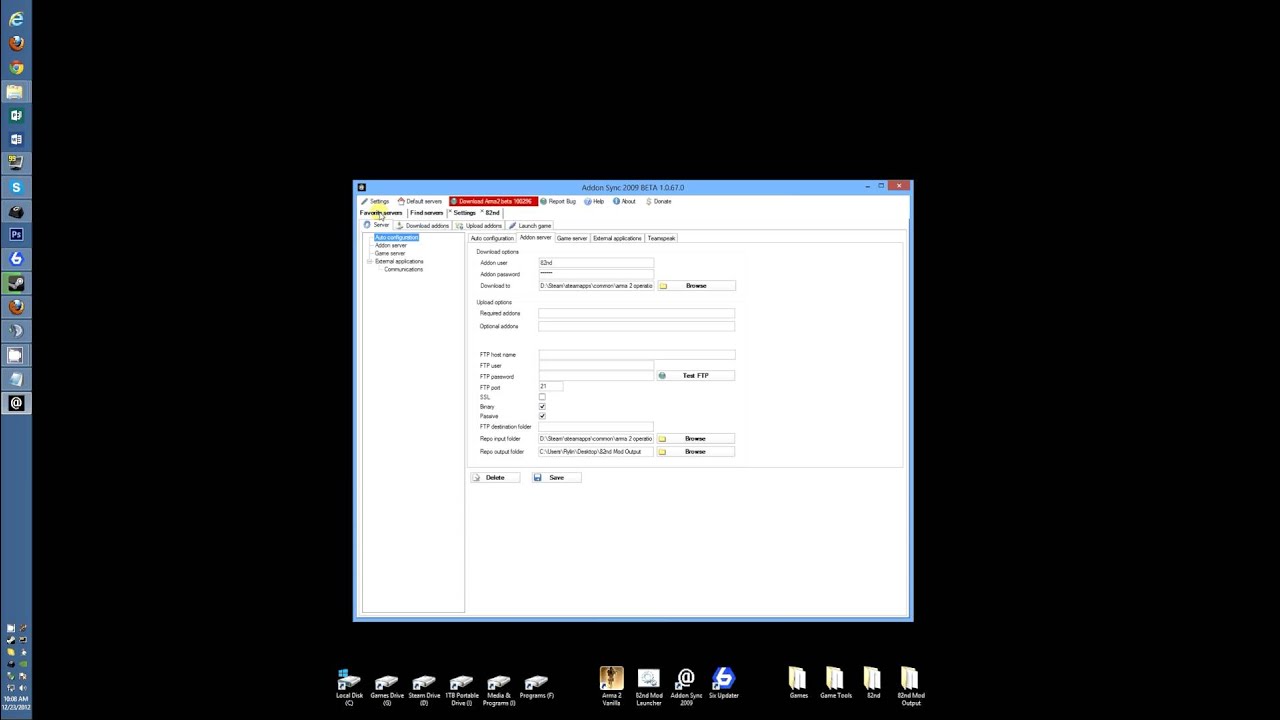Open the Games Drive (G) shortcut
This screenshot has height=720, width=1280.
pyautogui.click(x=387, y=688)
